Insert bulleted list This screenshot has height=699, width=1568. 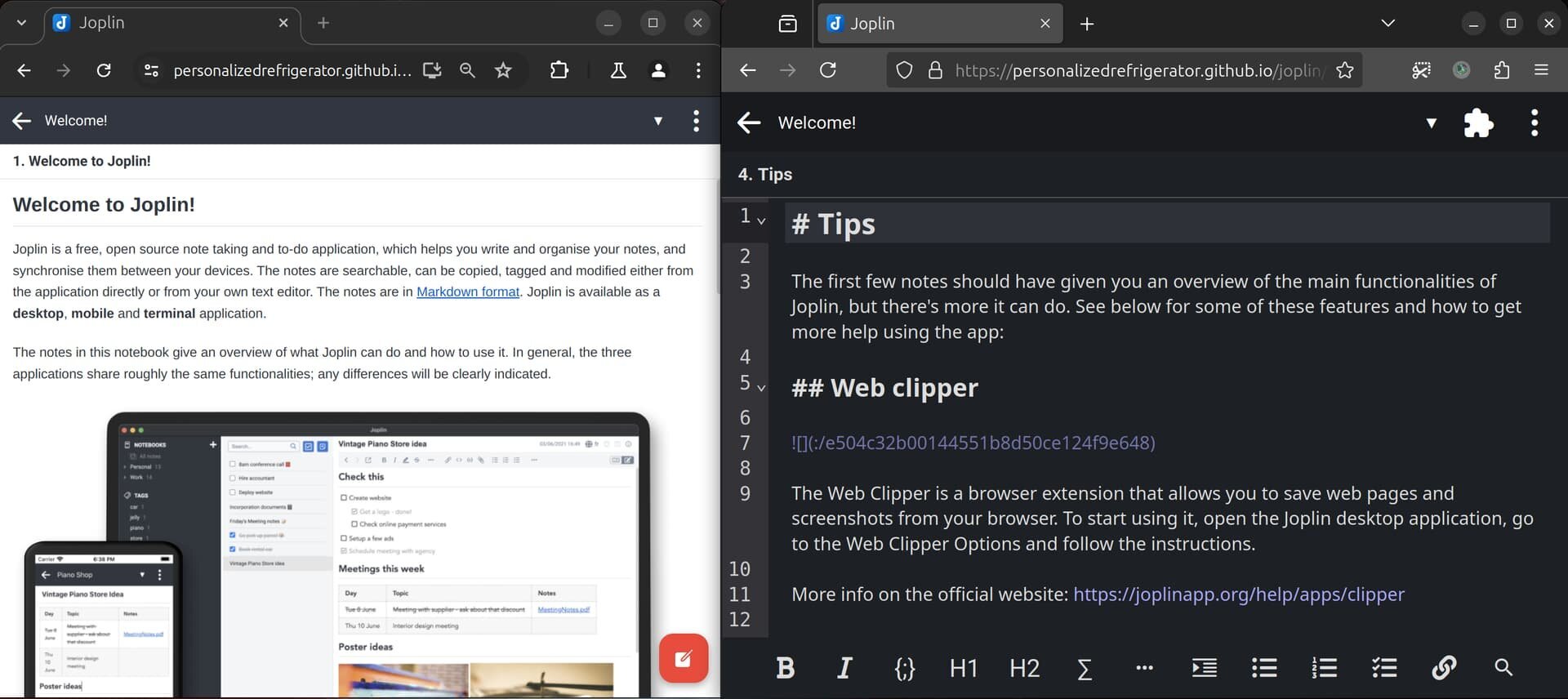point(1264,668)
